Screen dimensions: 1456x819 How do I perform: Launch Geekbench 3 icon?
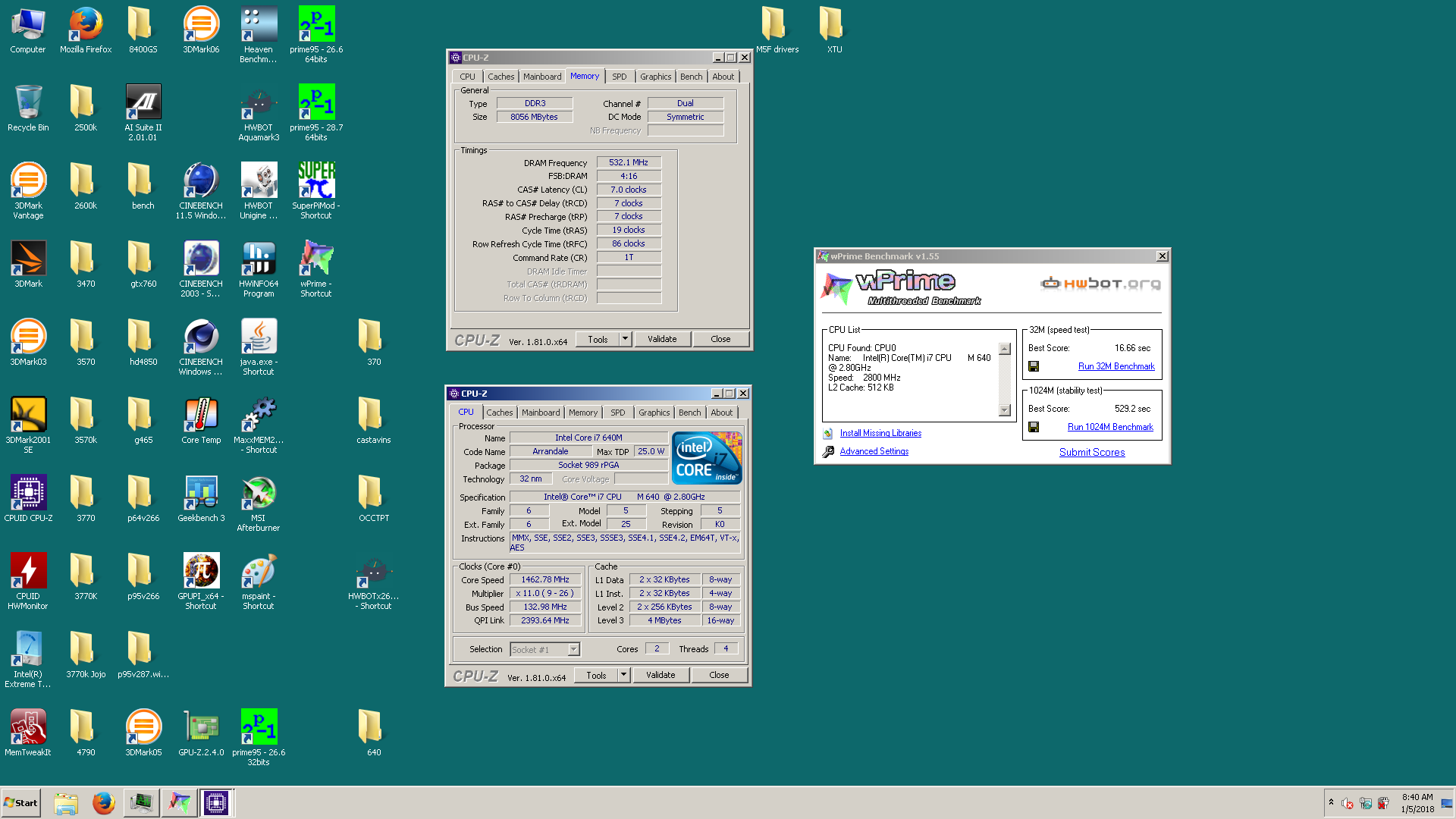click(x=201, y=500)
